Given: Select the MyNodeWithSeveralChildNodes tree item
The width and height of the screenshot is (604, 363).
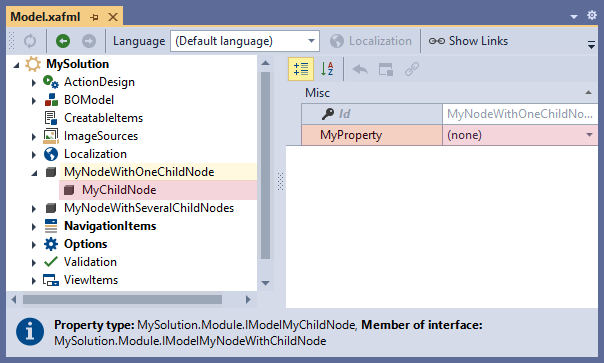Looking at the screenshot, I should [x=149, y=208].
